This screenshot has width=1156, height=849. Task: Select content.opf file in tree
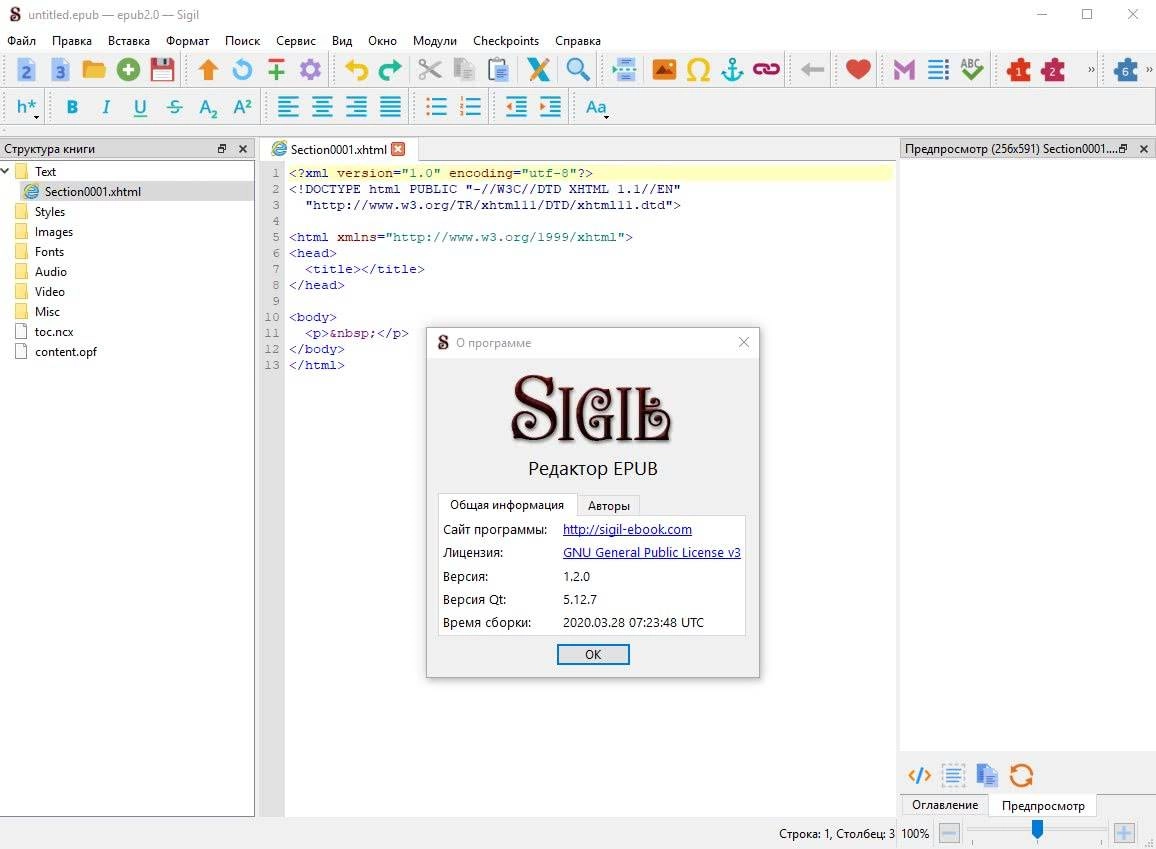(x=66, y=352)
